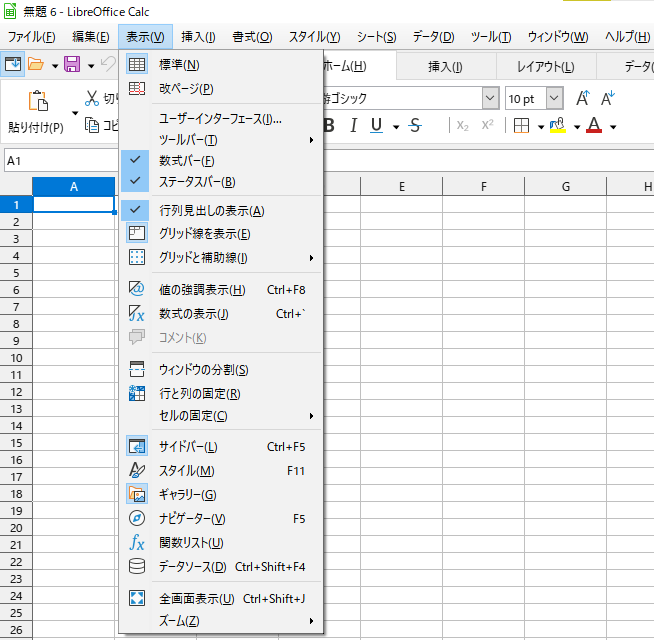654x640 pixels.
Task: Click the notebookbar menu icon at far left
Action: pyautogui.click(x=13, y=64)
